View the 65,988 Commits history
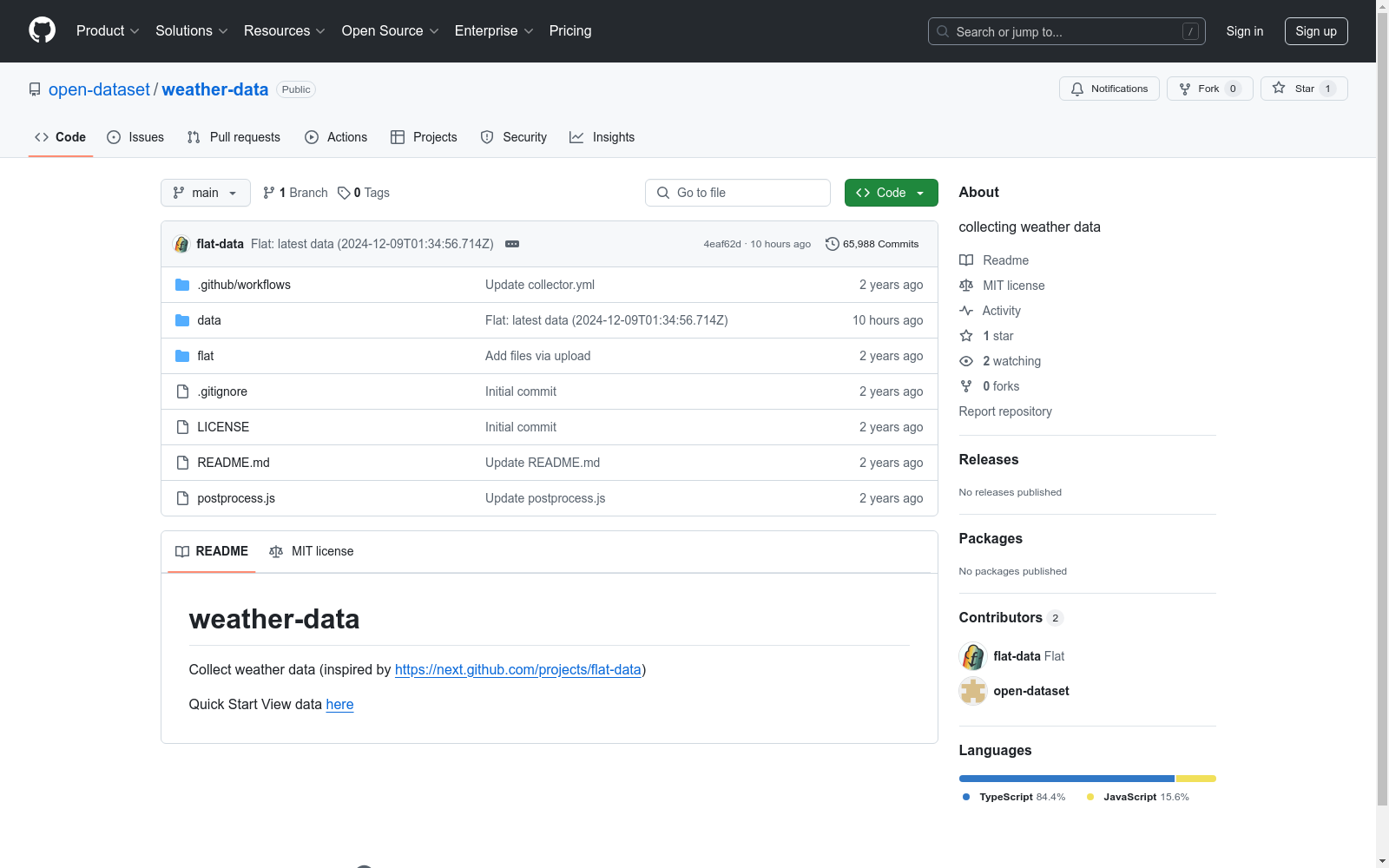Screen dimensions: 1389x868 [x=872, y=244]
